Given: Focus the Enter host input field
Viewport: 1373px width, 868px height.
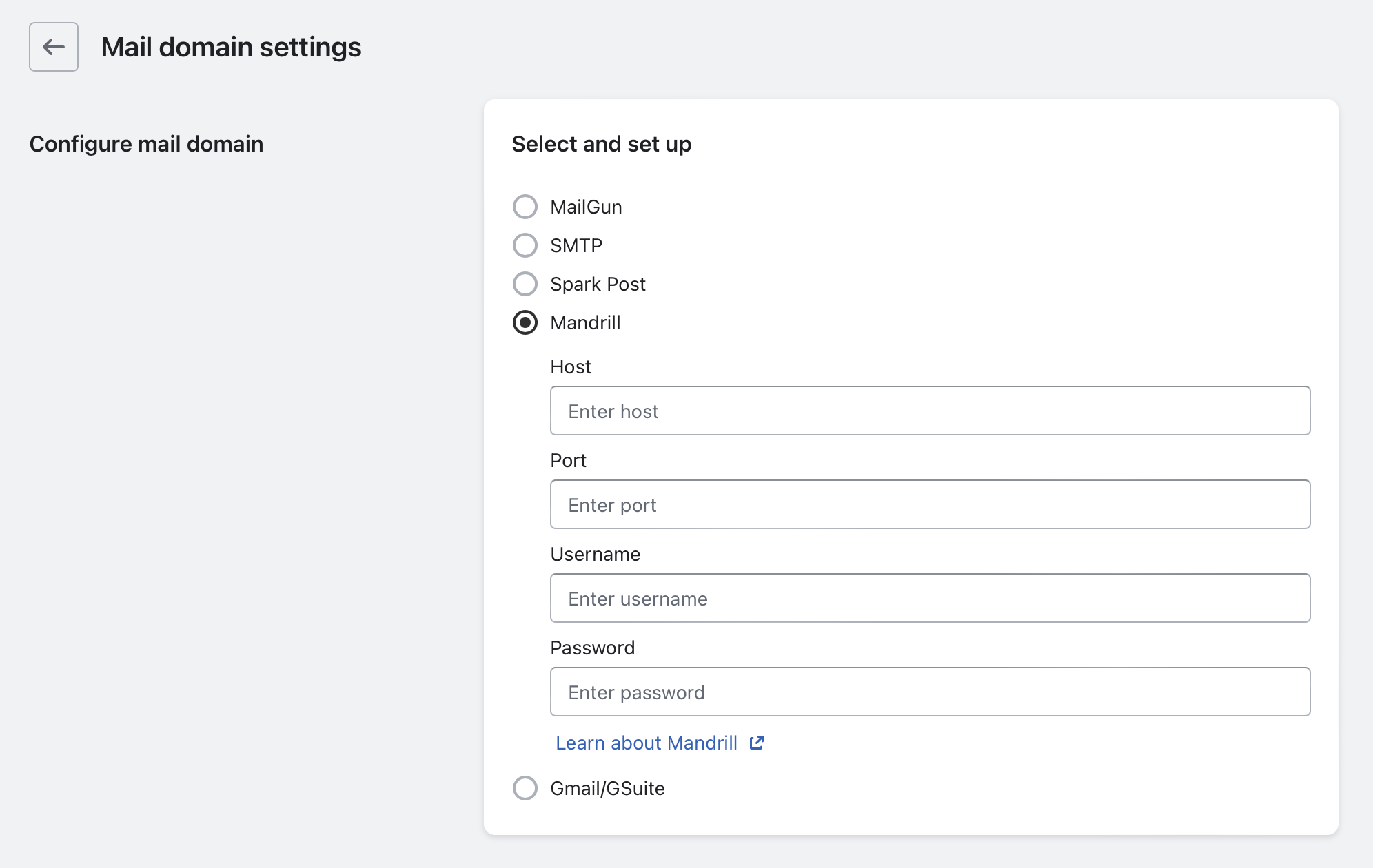Looking at the screenshot, I should coord(930,411).
